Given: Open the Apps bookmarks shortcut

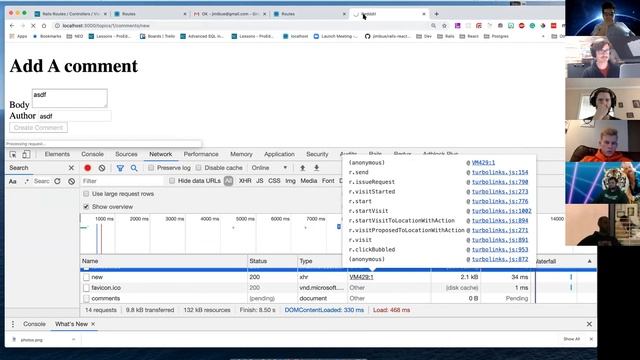Looking at the screenshot, I should point(18,36).
